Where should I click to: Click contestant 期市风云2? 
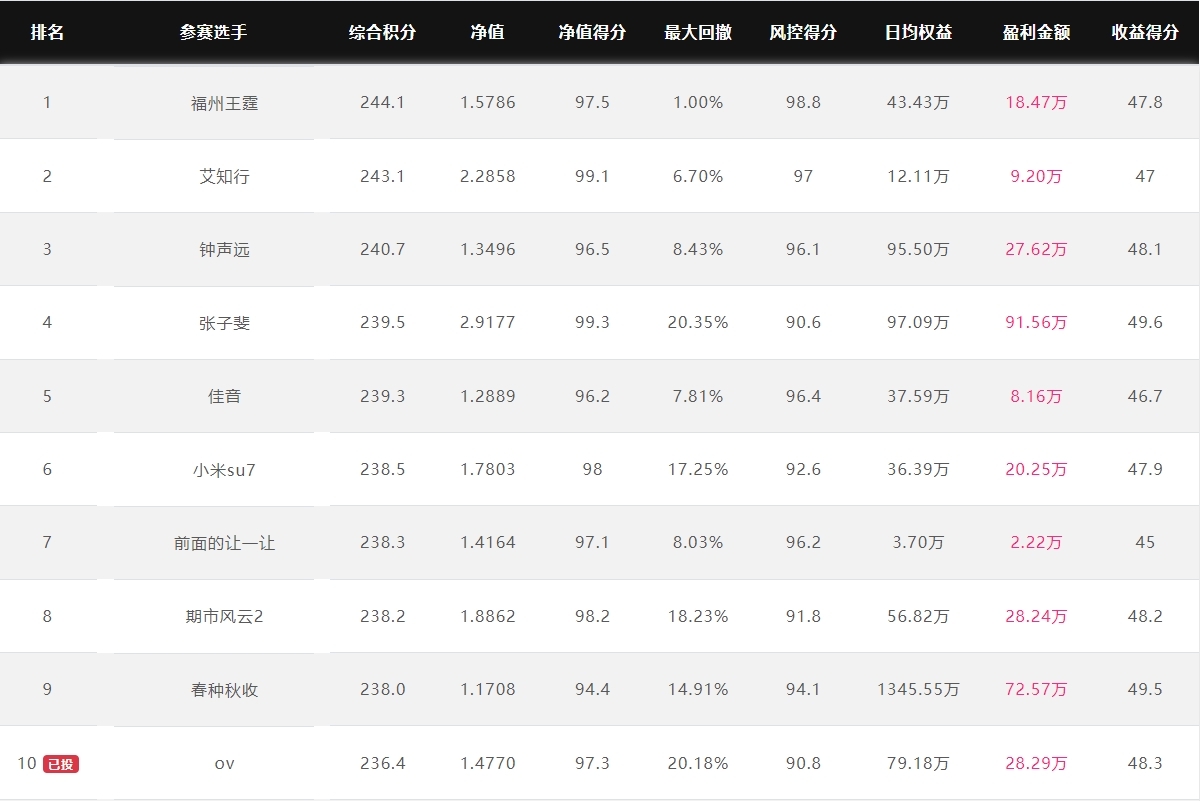[224, 617]
